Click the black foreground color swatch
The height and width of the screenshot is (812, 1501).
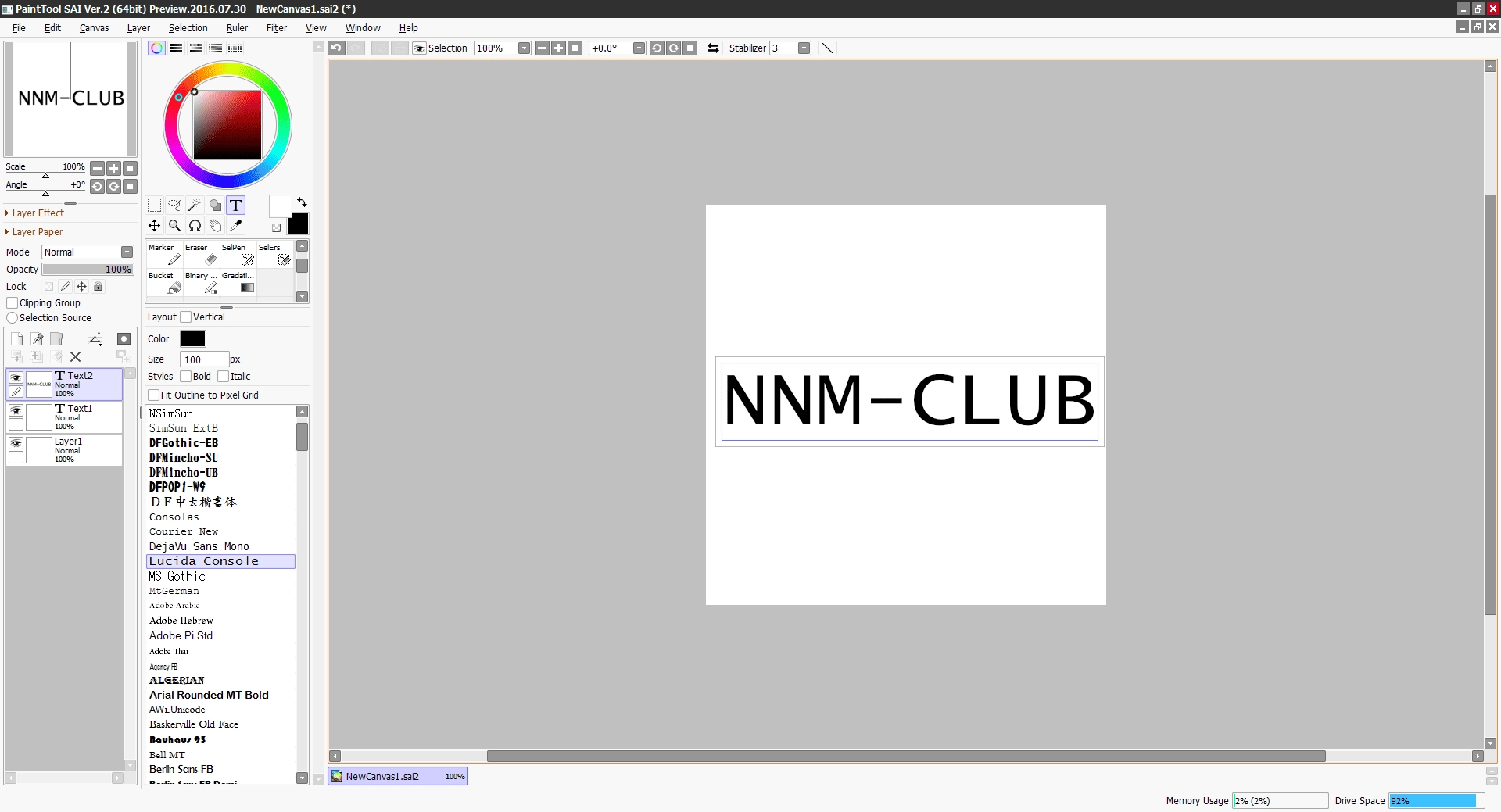298,224
